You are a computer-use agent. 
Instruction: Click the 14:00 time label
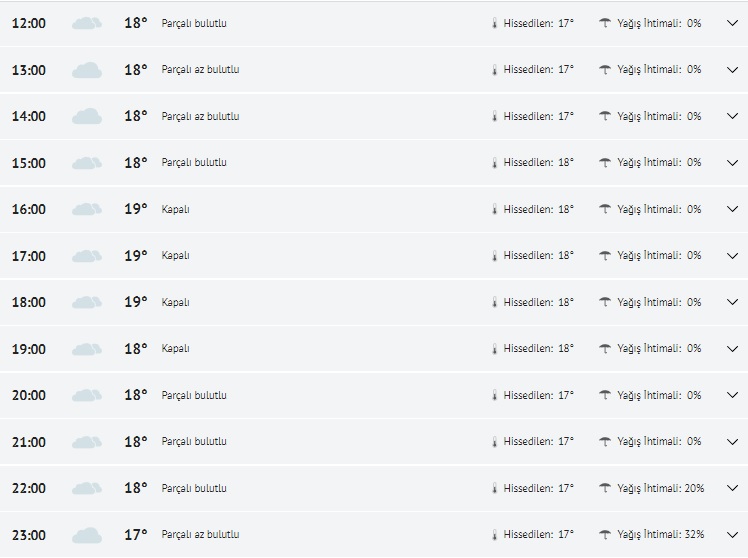click(x=29, y=116)
